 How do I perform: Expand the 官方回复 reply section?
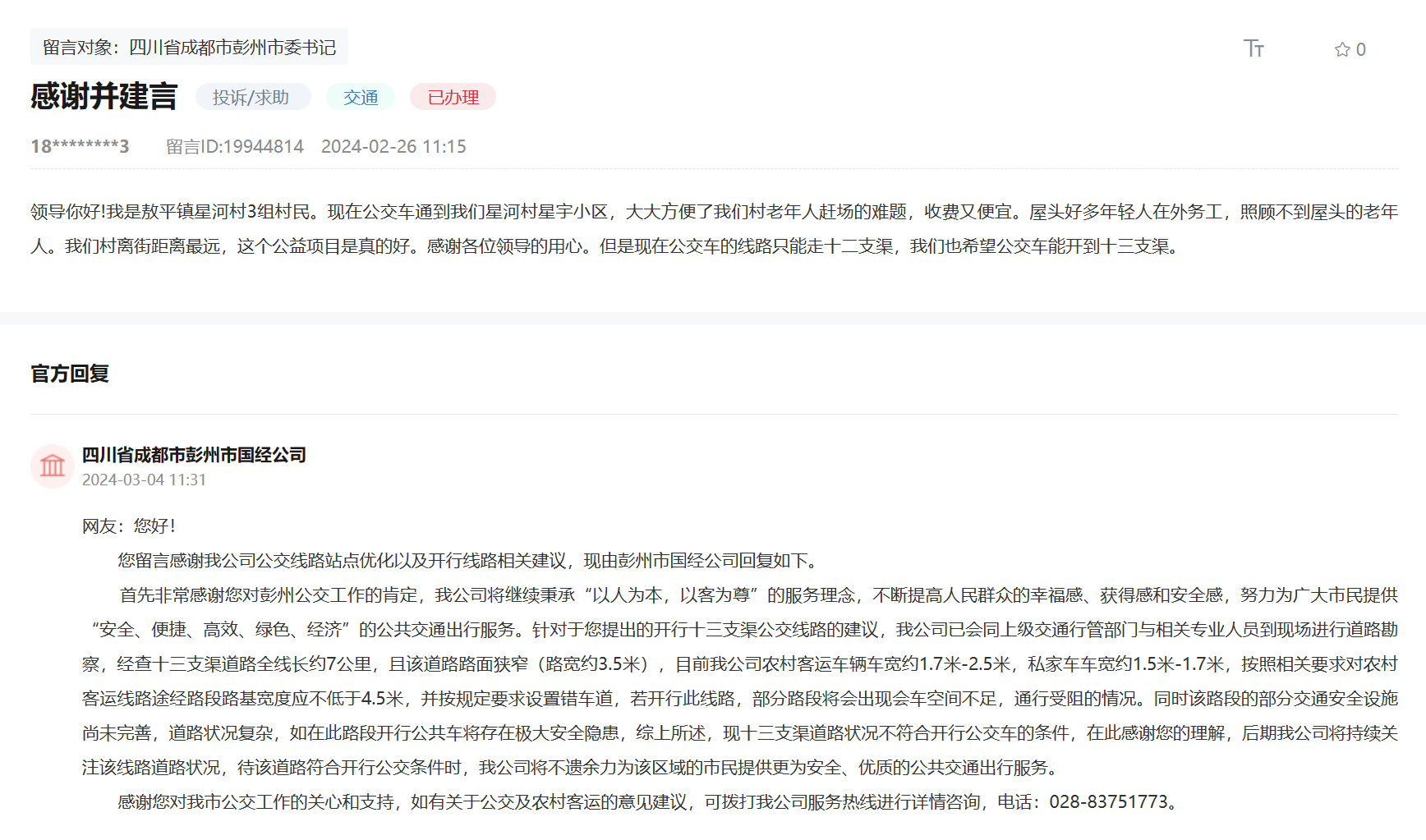click(71, 374)
